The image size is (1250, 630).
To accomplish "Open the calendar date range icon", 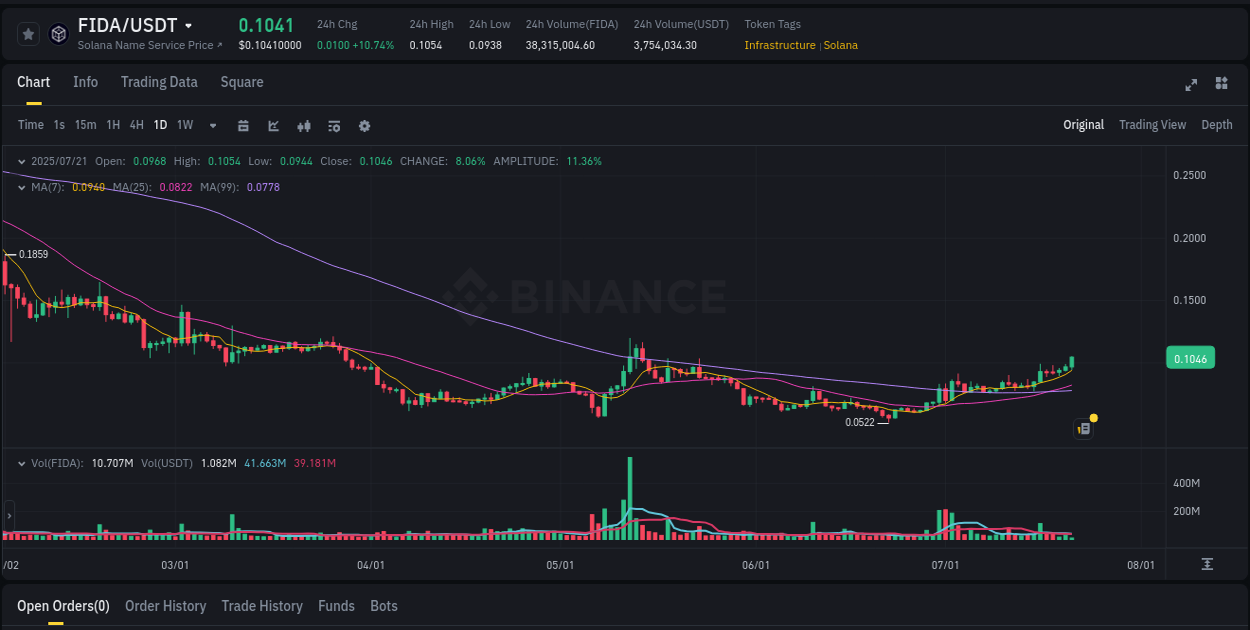I will click(243, 126).
